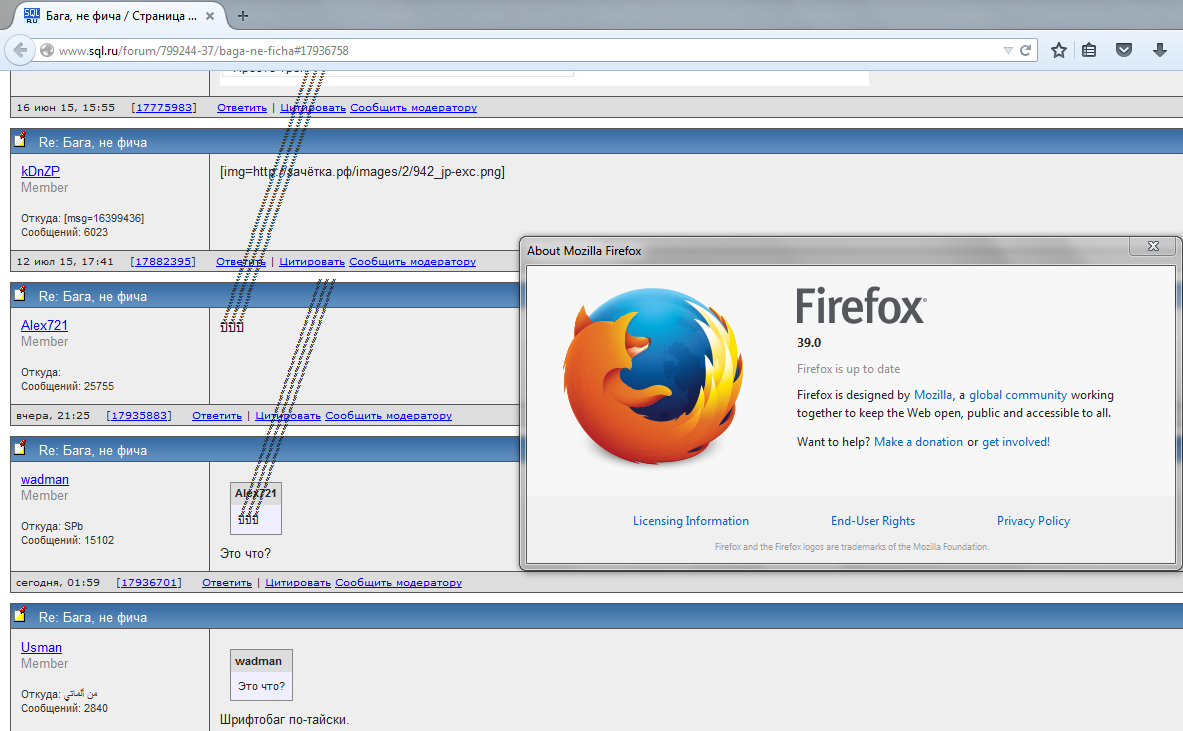This screenshot has height=731, width=1183.
Task: Open the Privacy Policy link
Action: [1033, 521]
